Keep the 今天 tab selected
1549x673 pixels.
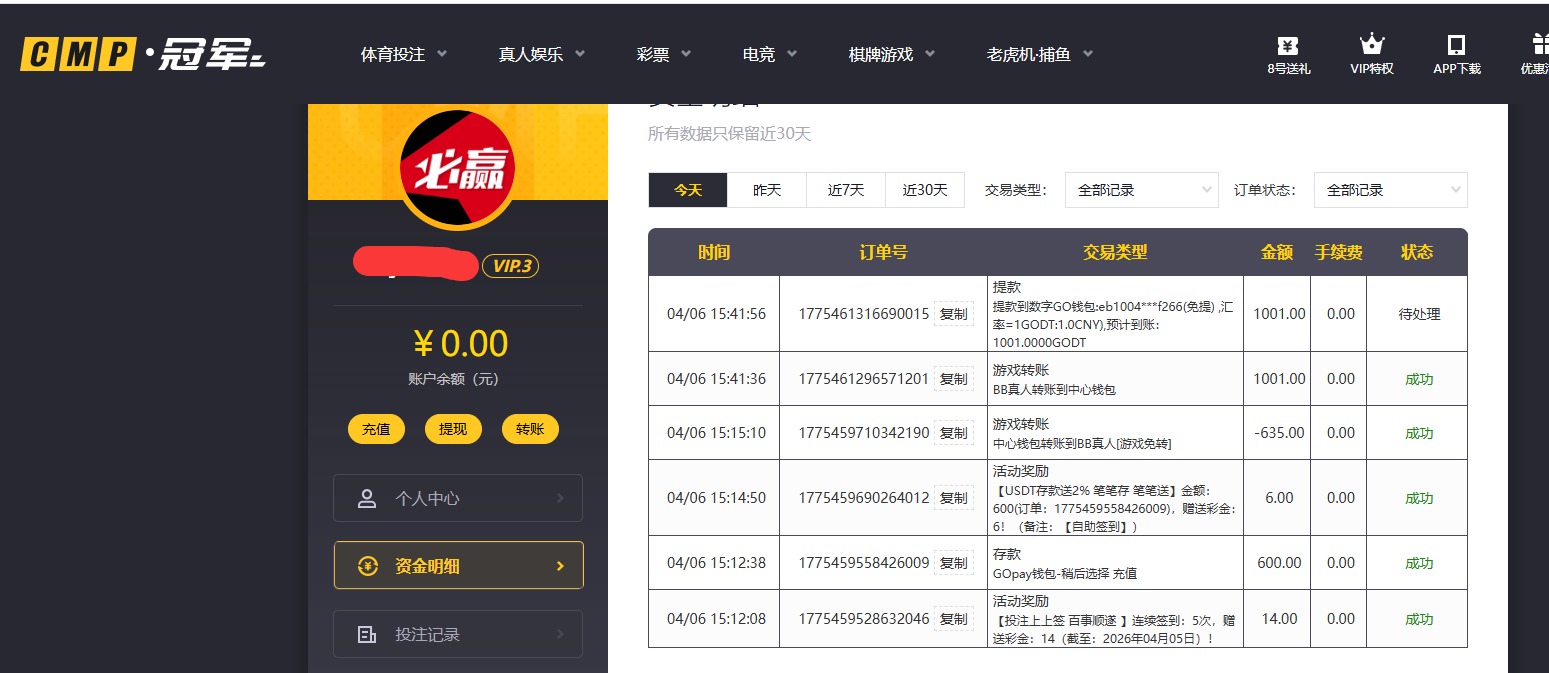[x=687, y=189]
